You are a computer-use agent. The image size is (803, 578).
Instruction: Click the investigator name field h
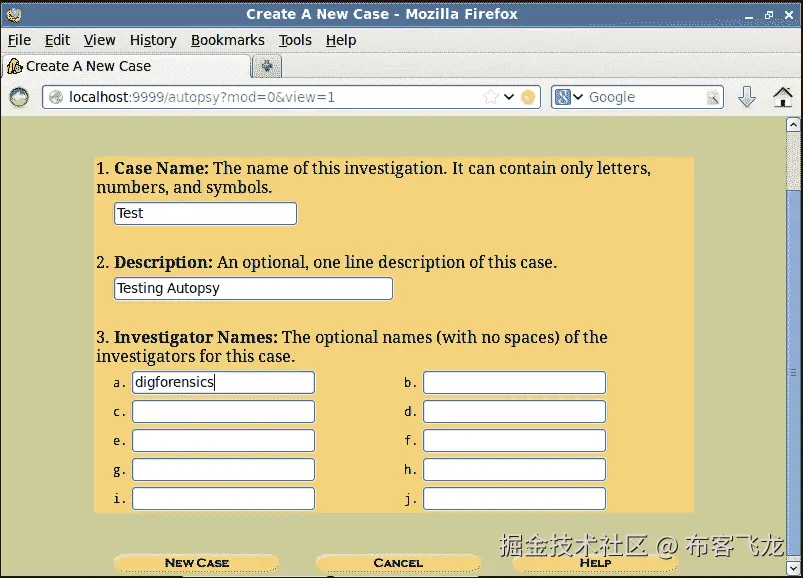coord(514,469)
